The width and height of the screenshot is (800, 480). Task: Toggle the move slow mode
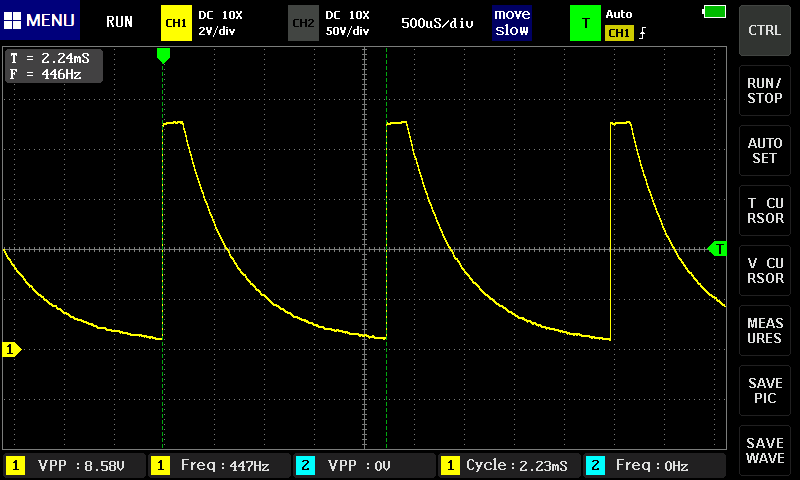pos(512,22)
